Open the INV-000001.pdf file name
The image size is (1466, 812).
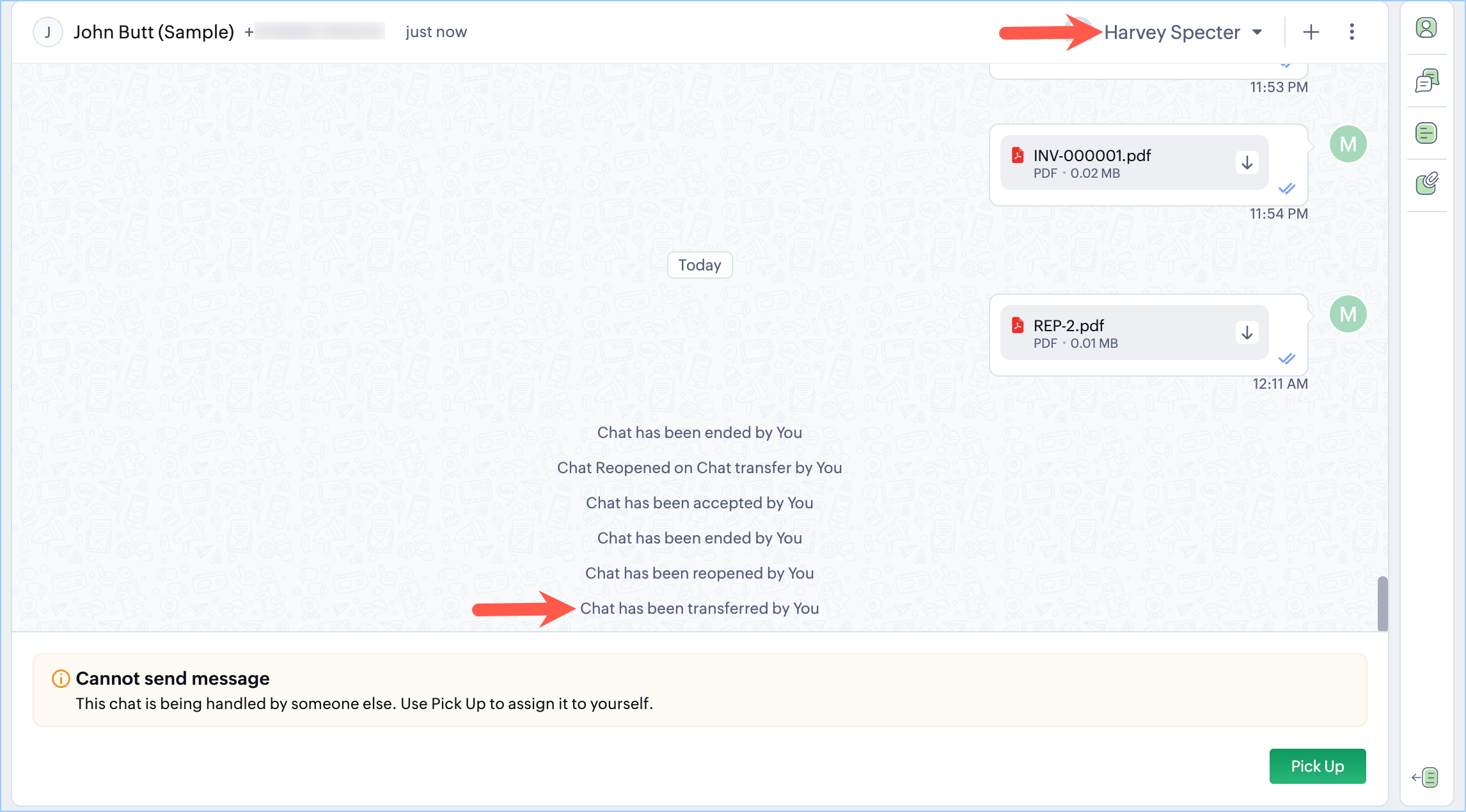click(1092, 155)
